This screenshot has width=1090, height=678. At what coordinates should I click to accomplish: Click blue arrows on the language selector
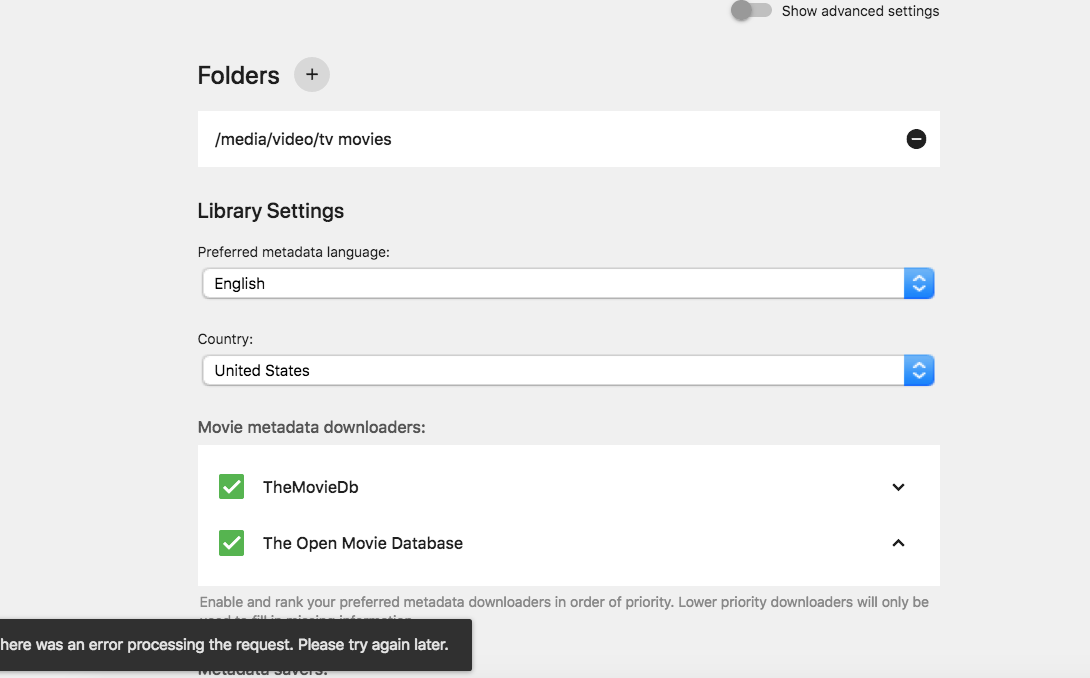919,284
